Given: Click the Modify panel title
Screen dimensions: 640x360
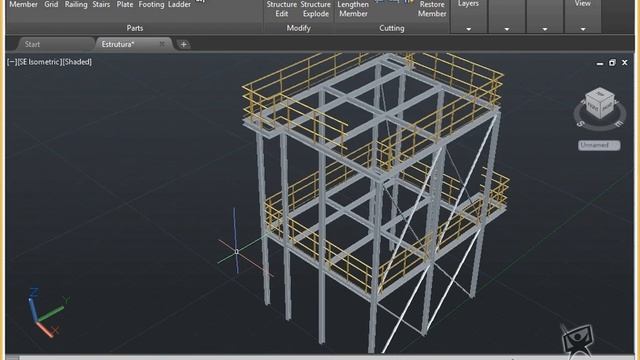Looking at the screenshot, I should pos(298,28).
